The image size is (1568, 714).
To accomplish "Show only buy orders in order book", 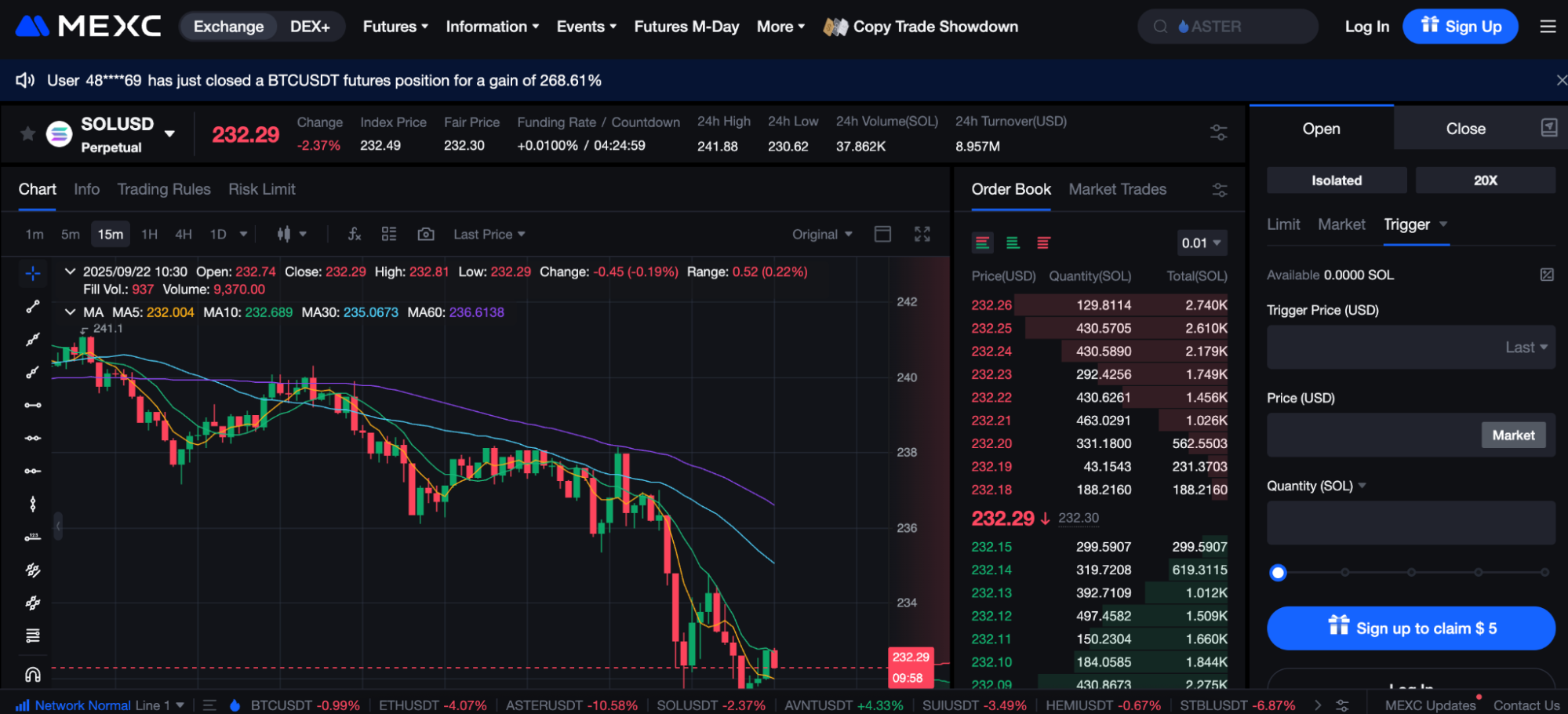I will click(1013, 243).
